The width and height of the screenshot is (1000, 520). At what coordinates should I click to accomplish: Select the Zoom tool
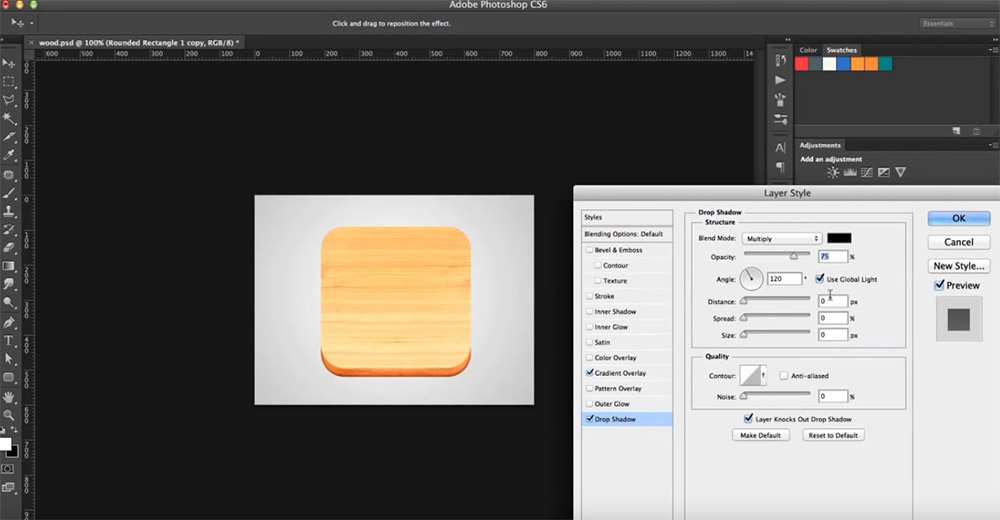tap(9, 414)
